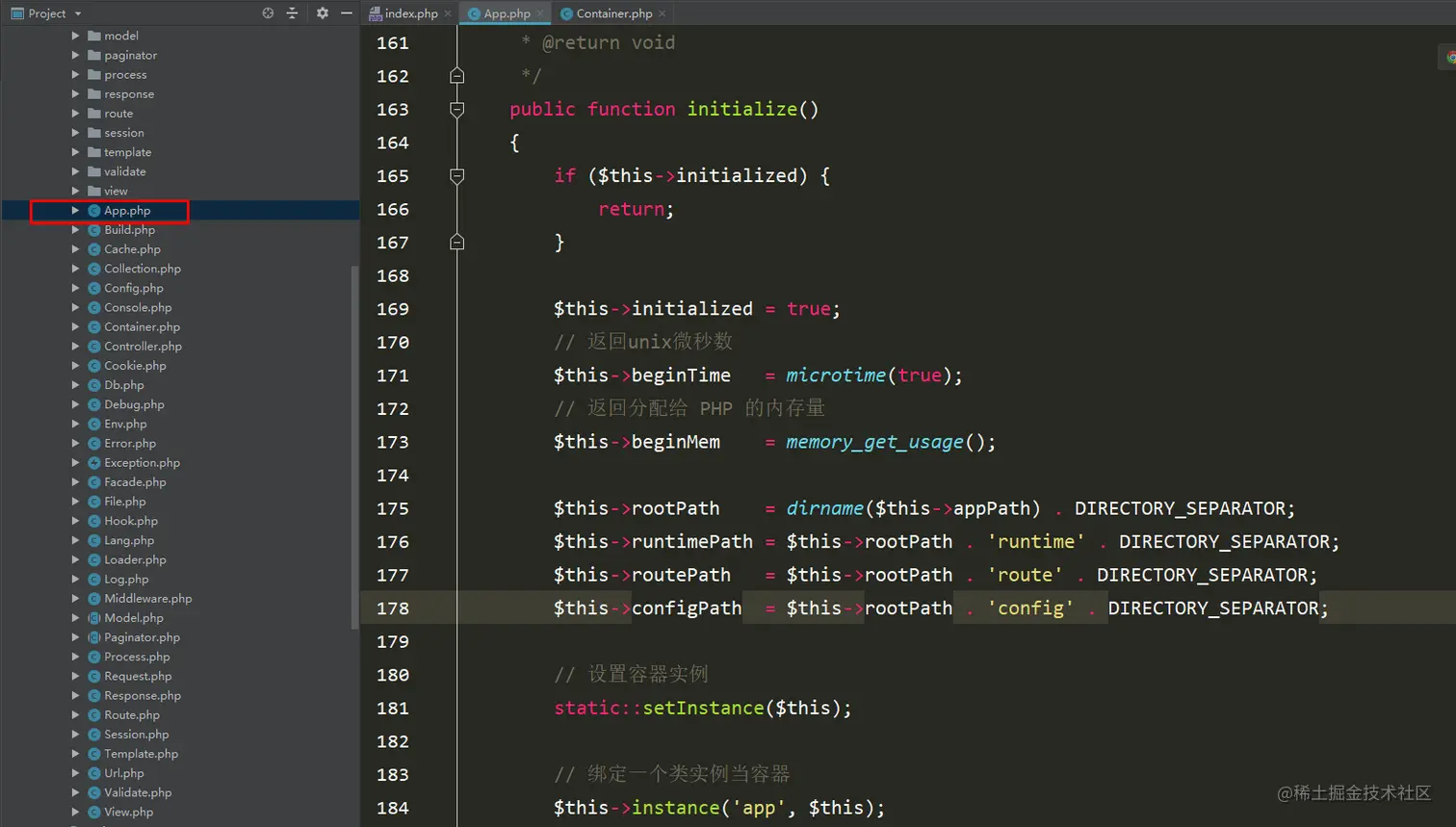Open Response.php from the tree
This screenshot has height=827, width=1456.
(143, 695)
